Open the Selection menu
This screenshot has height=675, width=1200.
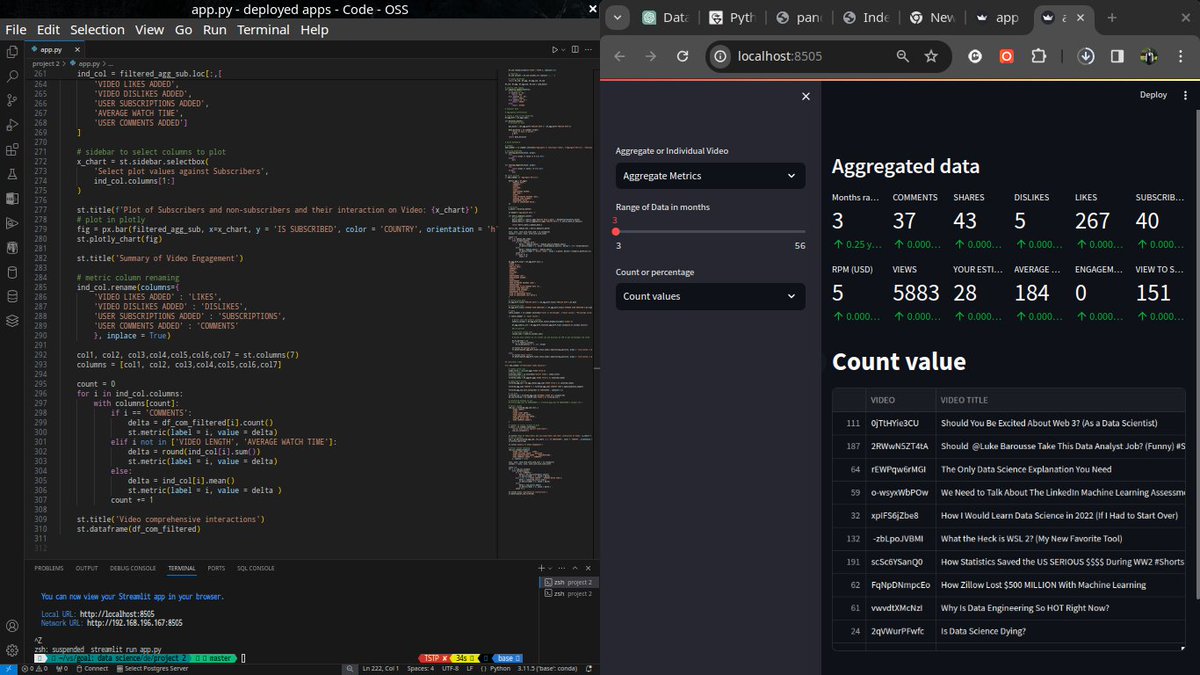tap(97, 30)
